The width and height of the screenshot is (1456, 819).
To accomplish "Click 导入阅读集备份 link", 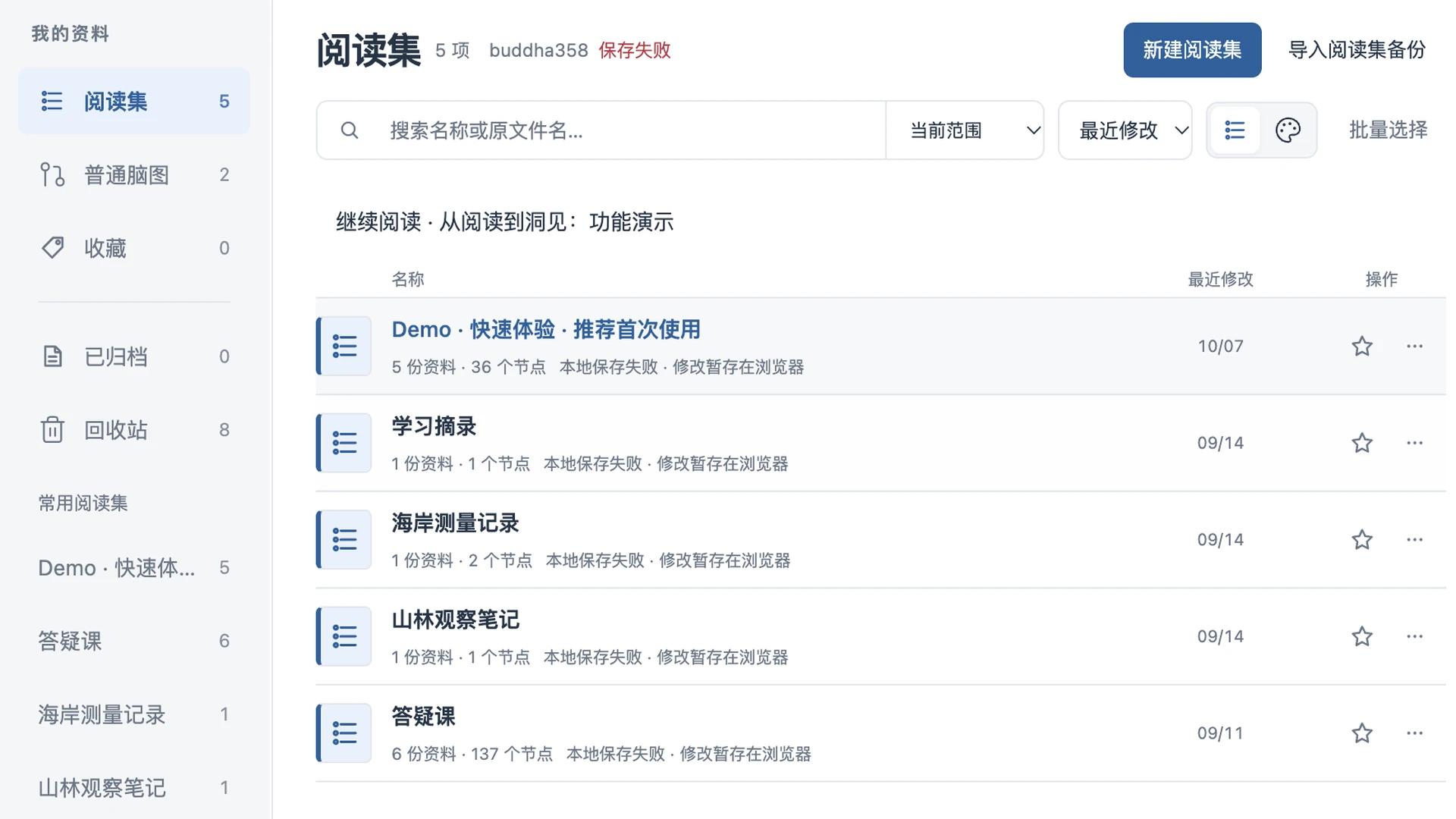I will (x=1357, y=50).
